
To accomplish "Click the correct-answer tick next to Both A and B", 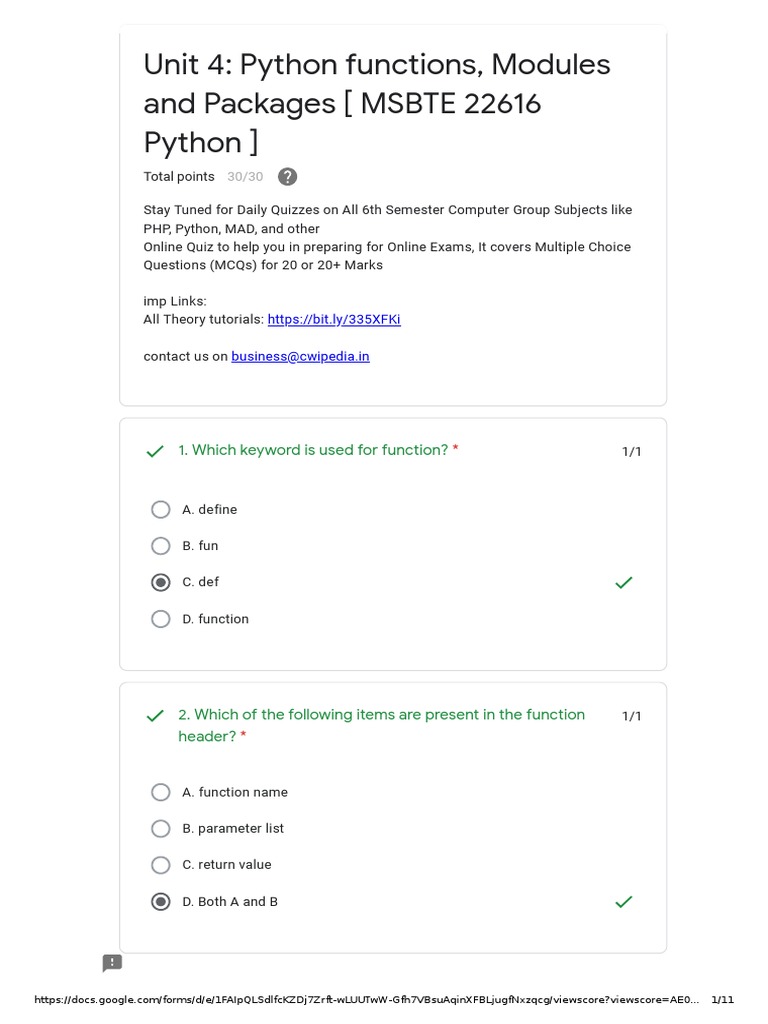I will pos(624,902).
